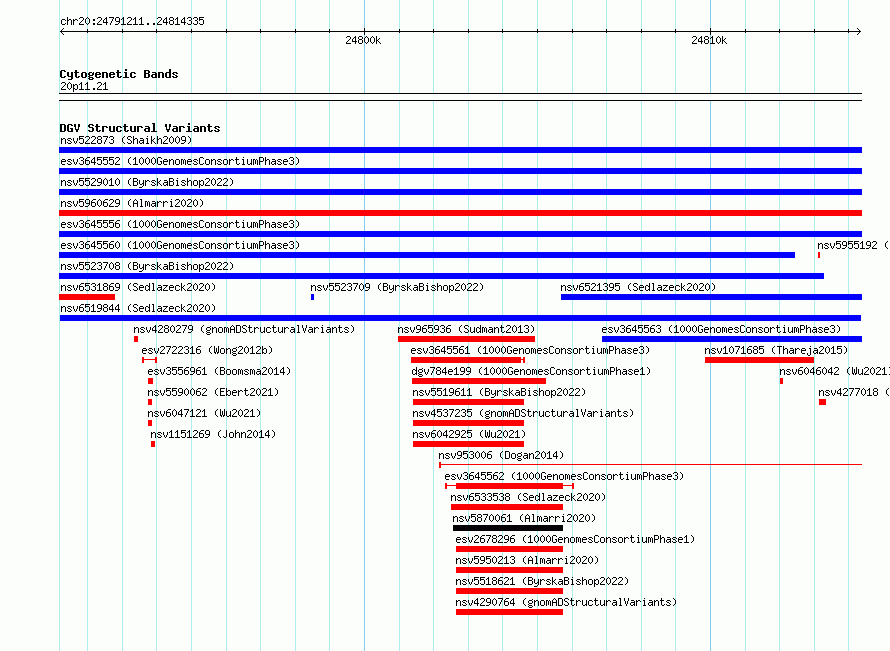Screen dimensions: 890x651
Task: Click the nsv5519611 (ByrskaBishop2022) red bar
Action: [x=468, y=402]
